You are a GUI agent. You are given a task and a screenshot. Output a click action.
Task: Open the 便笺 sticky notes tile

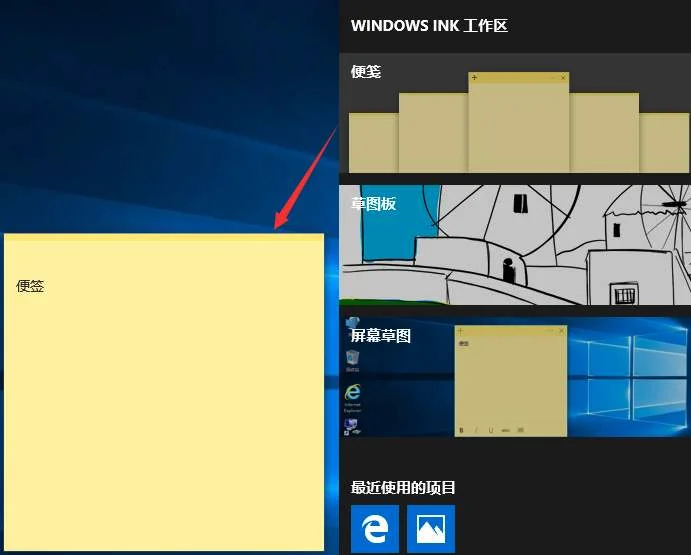515,113
